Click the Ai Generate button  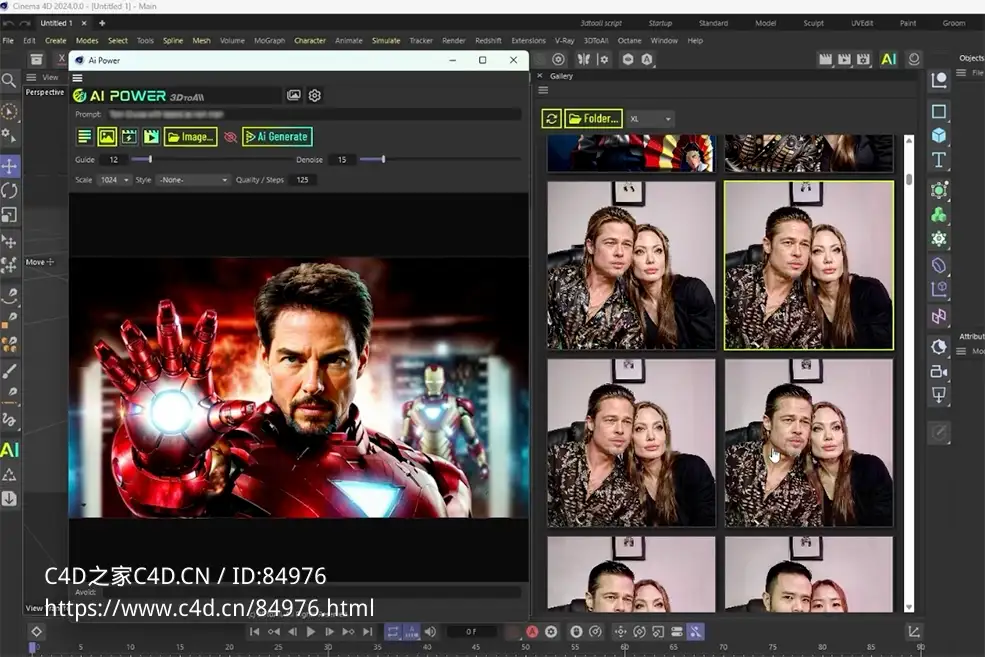coord(277,136)
